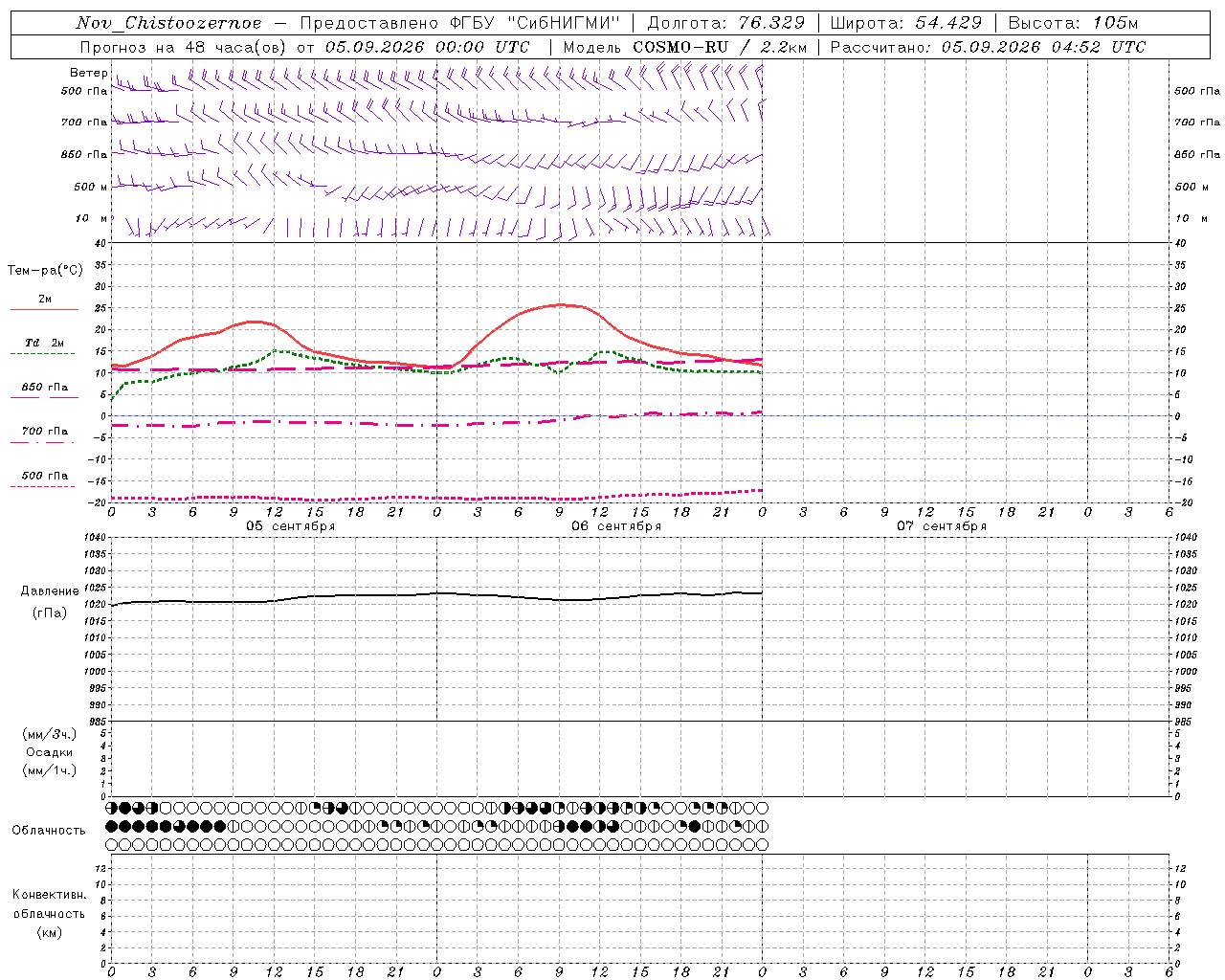Click the 07 сентября date label
The height and width of the screenshot is (980, 1225).
(x=942, y=526)
